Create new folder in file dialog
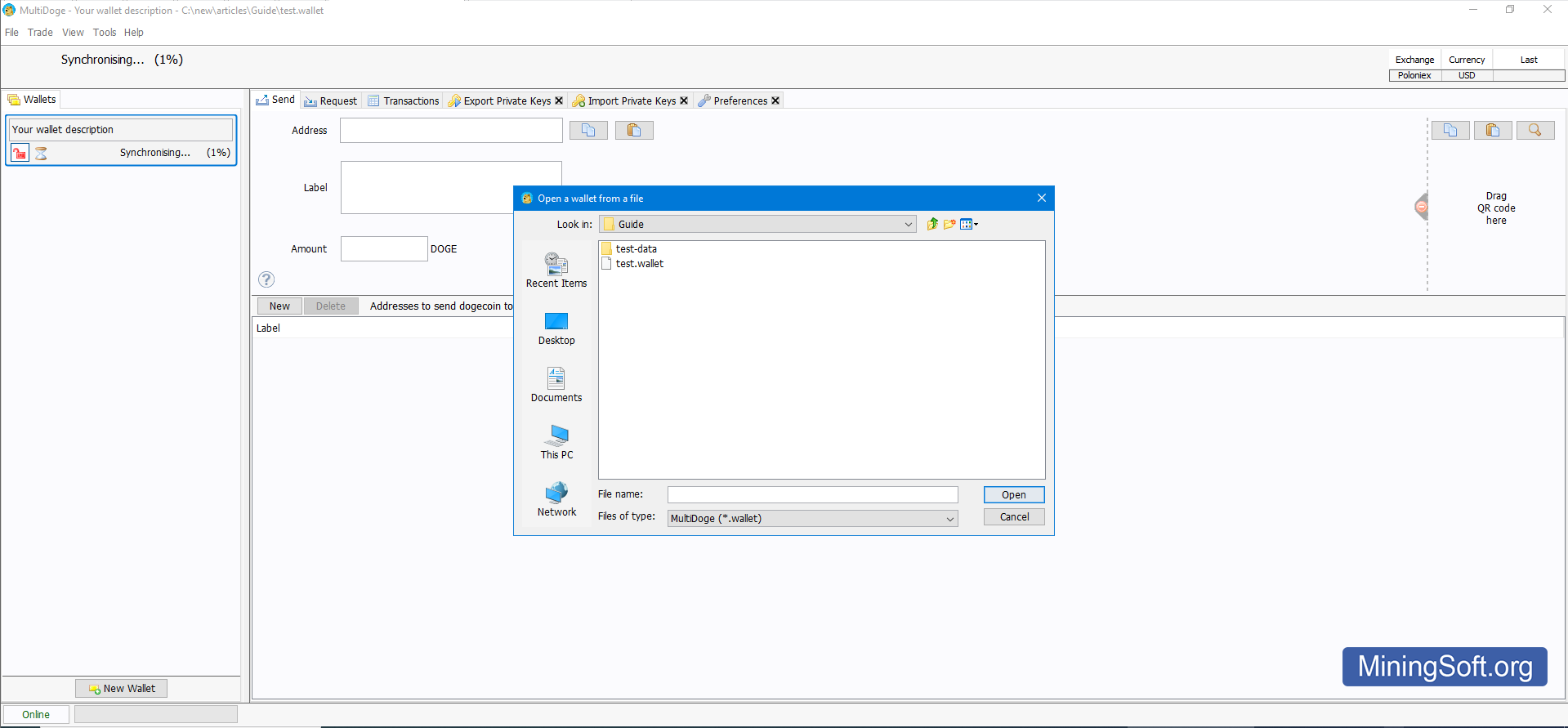Screen dimensions: 1568x728 (949, 224)
